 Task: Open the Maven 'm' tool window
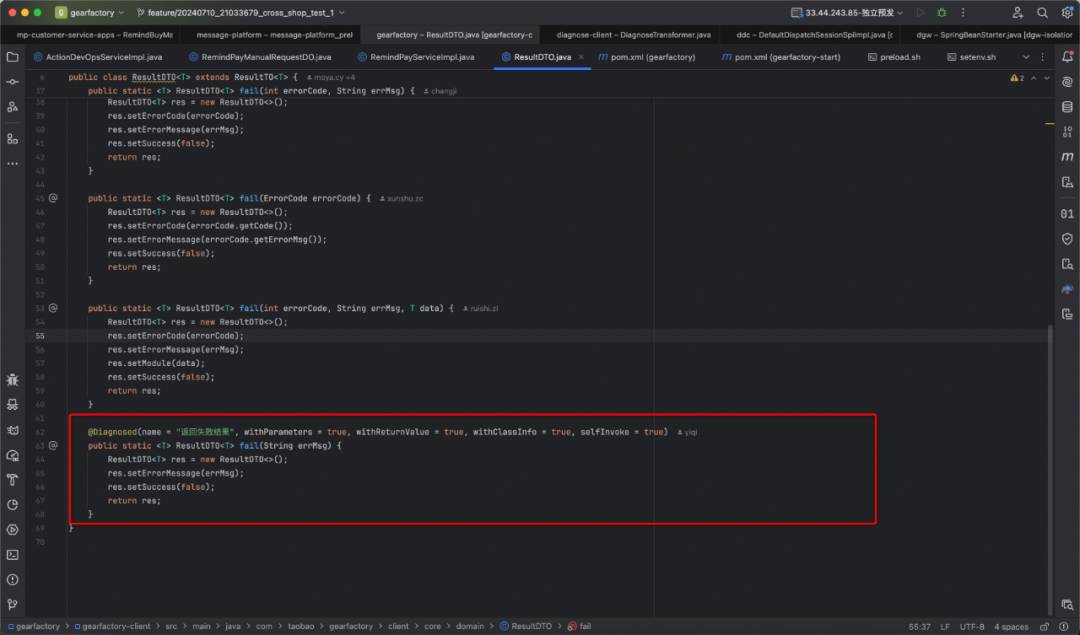(1067, 156)
